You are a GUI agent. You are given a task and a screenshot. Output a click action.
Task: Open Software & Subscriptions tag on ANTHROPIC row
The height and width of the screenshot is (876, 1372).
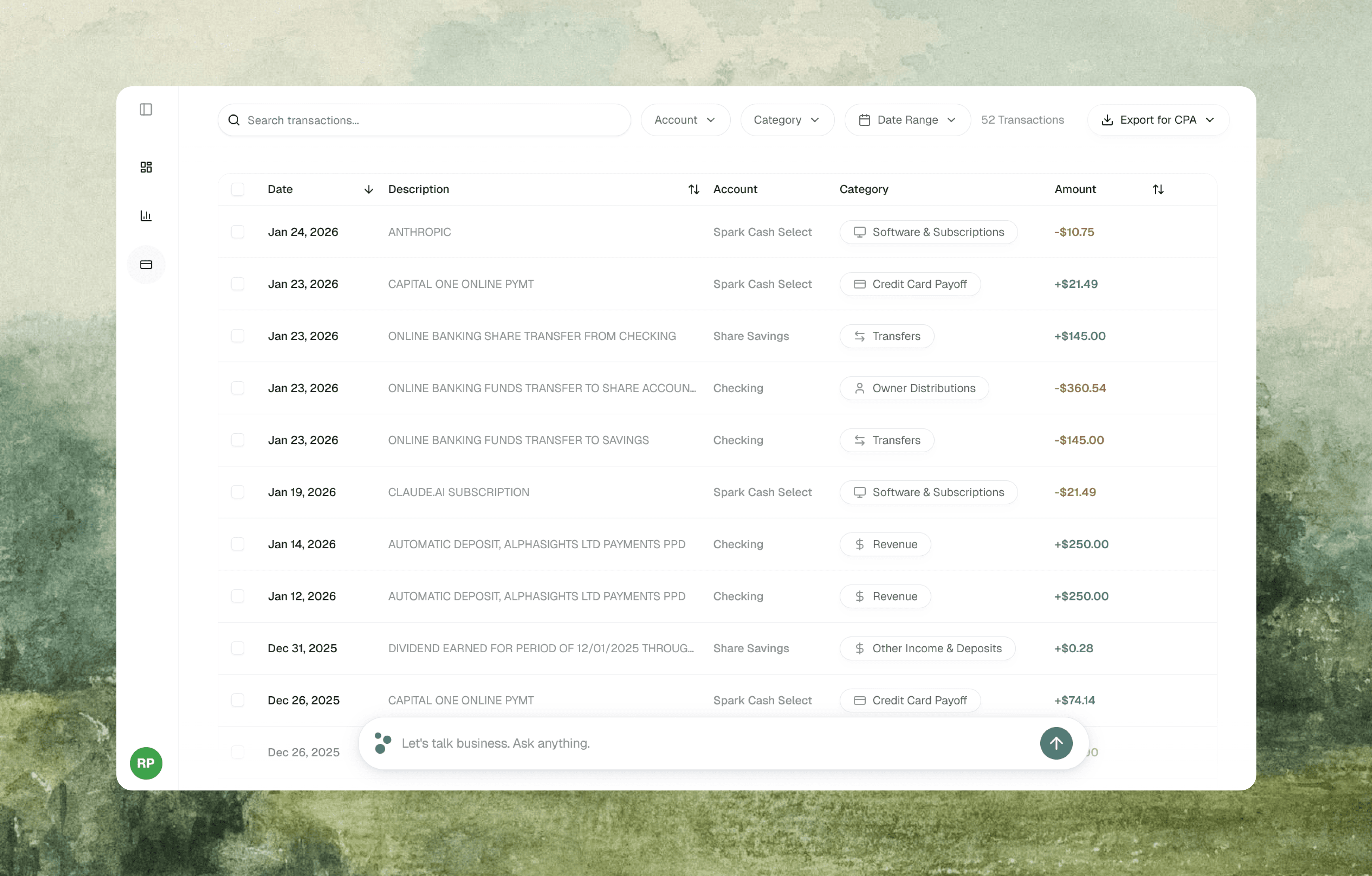click(x=928, y=232)
